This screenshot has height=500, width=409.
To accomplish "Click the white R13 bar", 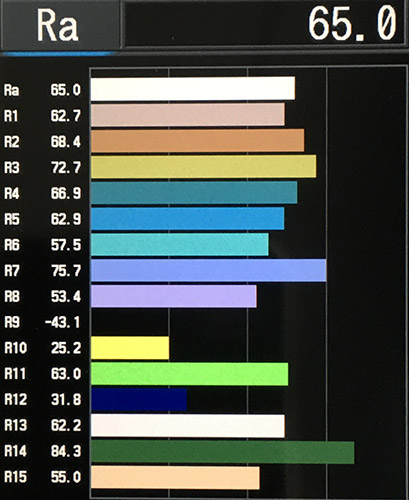I will tap(188, 426).
